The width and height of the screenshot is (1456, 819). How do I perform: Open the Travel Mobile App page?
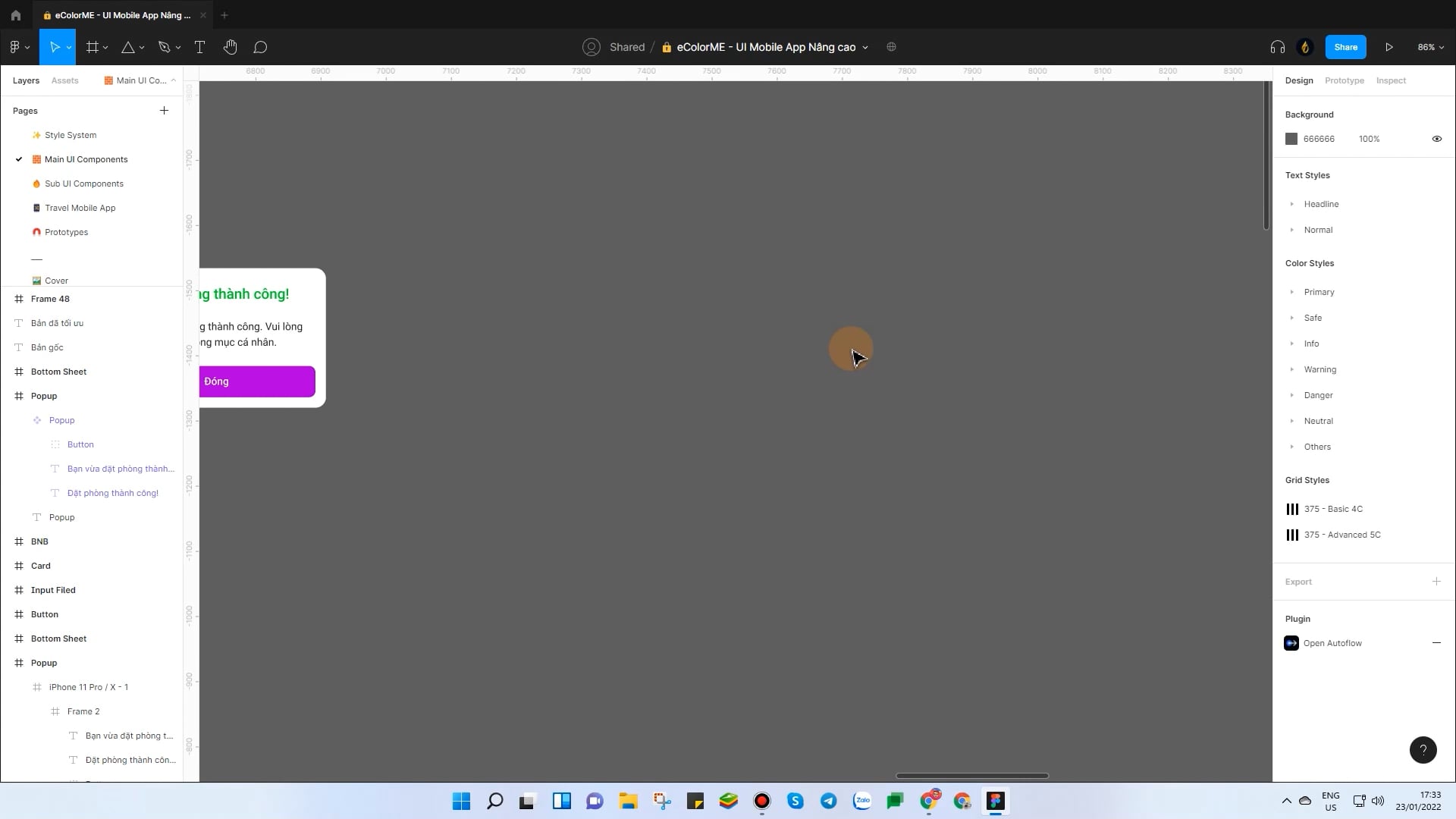pyautogui.click(x=80, y=208)
